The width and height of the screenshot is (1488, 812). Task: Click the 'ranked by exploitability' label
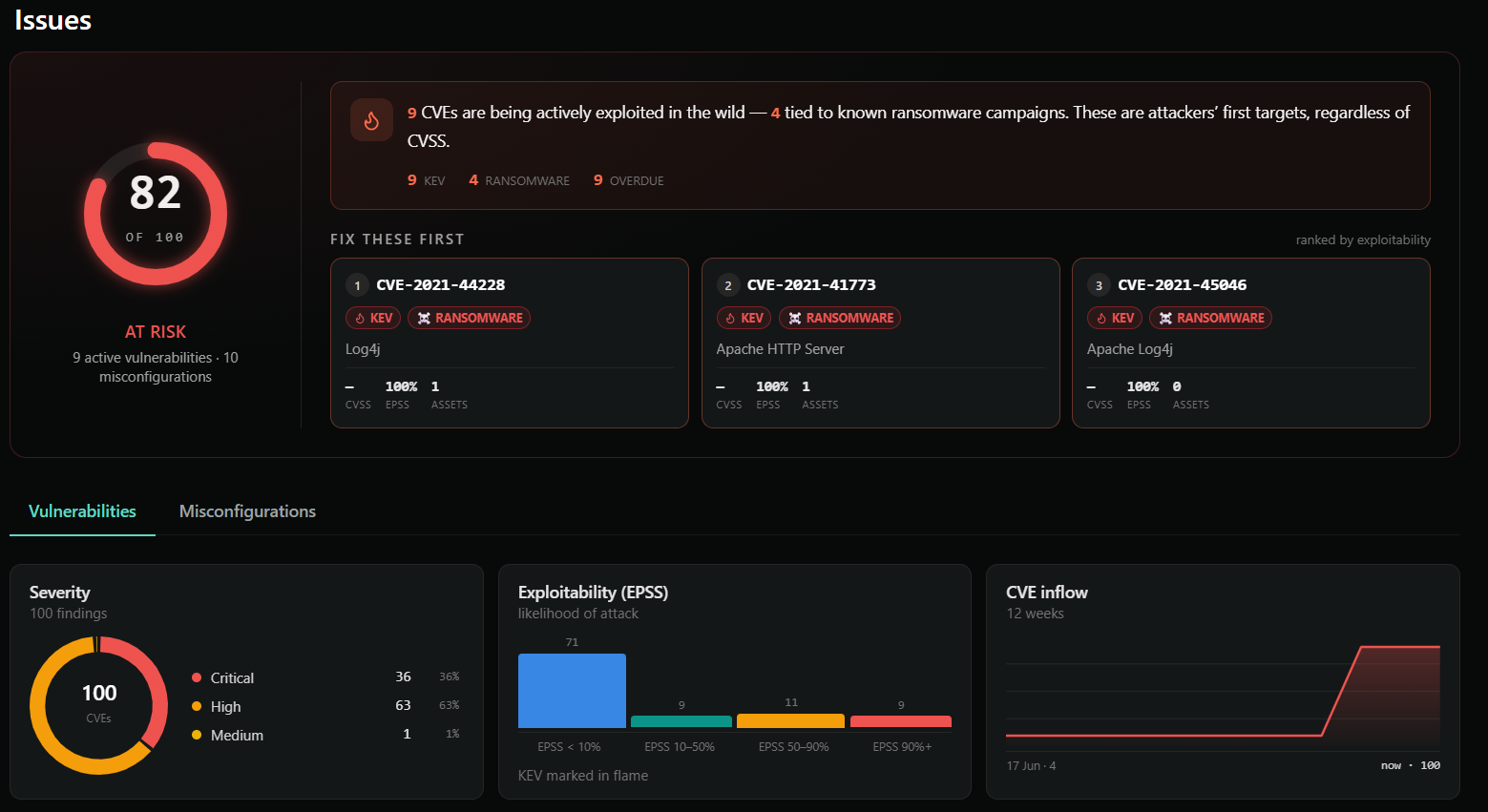(x=1363, y=239)
